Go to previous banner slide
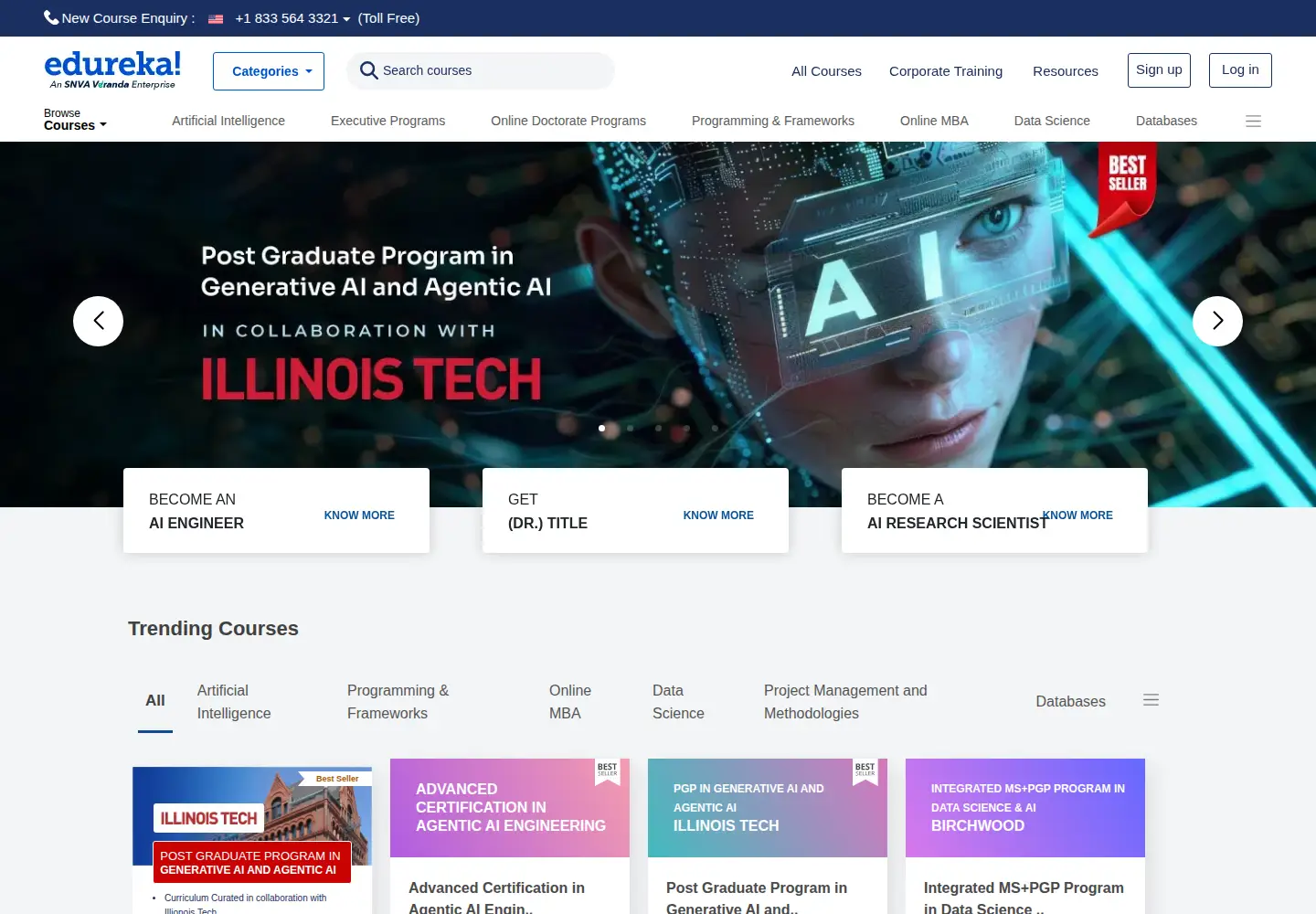Viewport: 1316px width, 914px height. (98, 321)
